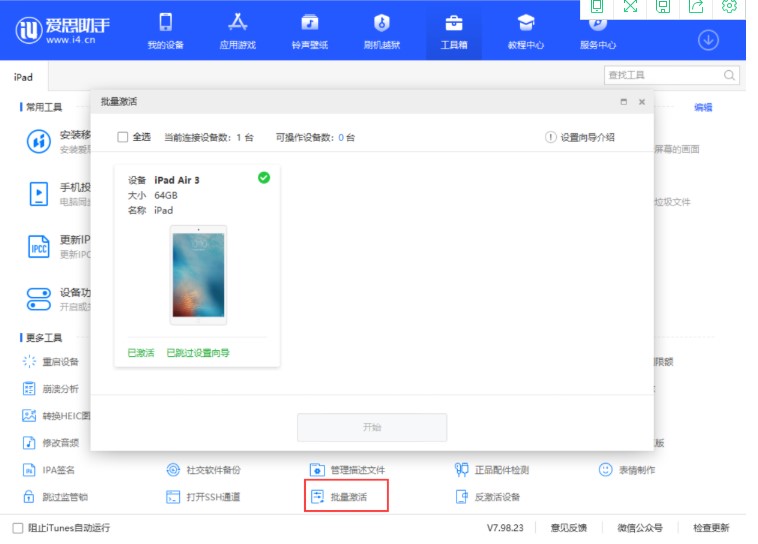Click the 安装移动端 install icon
Viewport: 758px width, 544px height.
pyautogui.click(x=39, y=142)
